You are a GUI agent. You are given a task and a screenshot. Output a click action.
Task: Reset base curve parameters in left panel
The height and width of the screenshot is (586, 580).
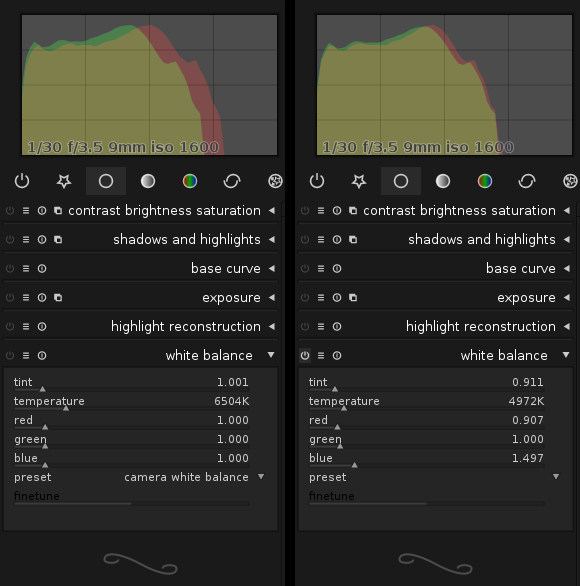tap(42, 268)
